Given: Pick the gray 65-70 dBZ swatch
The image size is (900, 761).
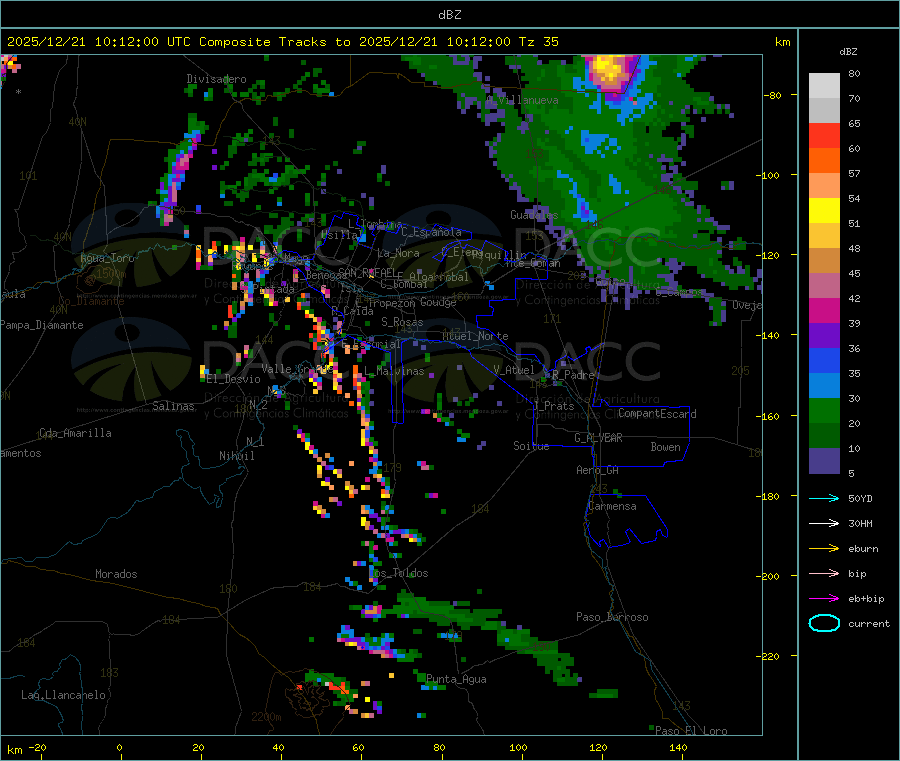Looking at the screenshot, I should tap(824, 111).
